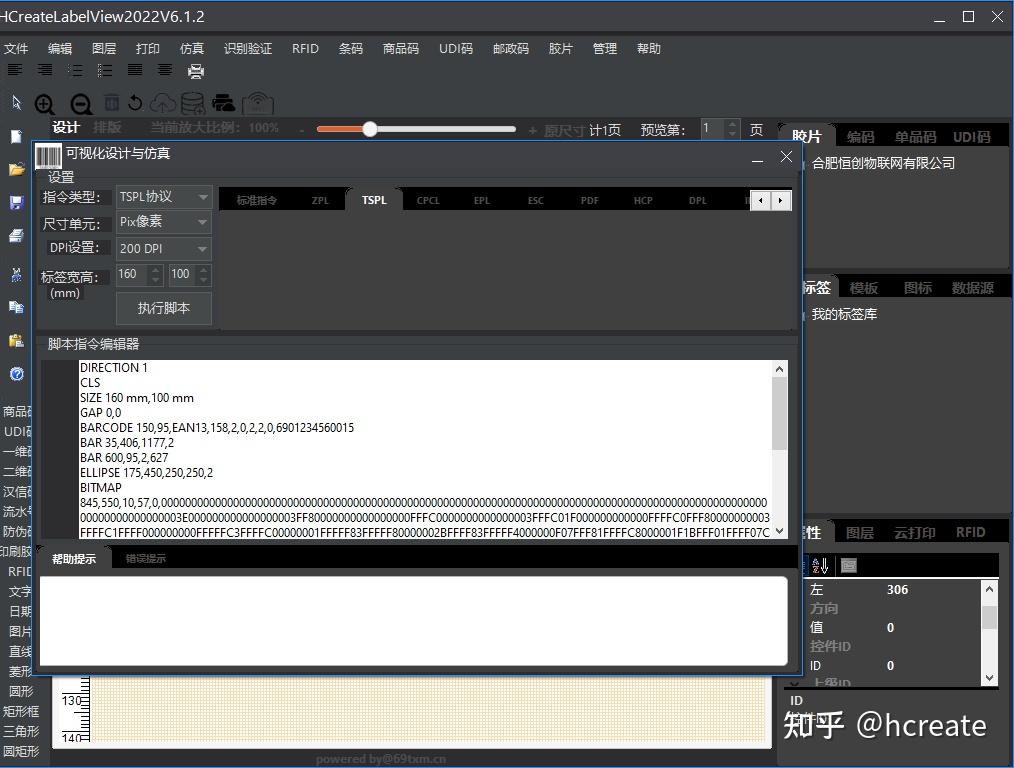This screenshot has width=1014, height=768.
Task: Switch to the ZPL protocol tab
Action: [x=320, y=200]
